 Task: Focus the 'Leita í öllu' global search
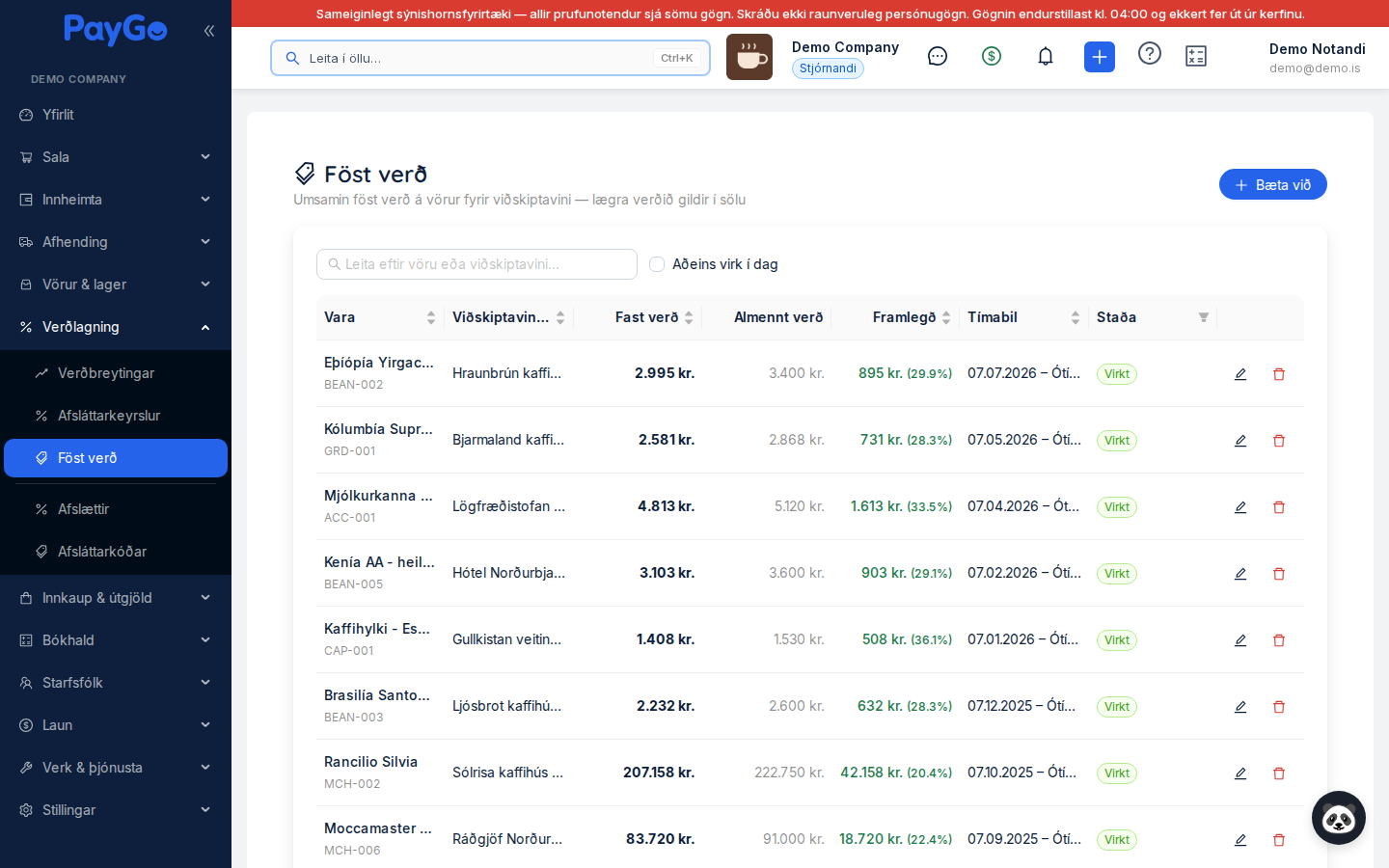tap(490, 58)
